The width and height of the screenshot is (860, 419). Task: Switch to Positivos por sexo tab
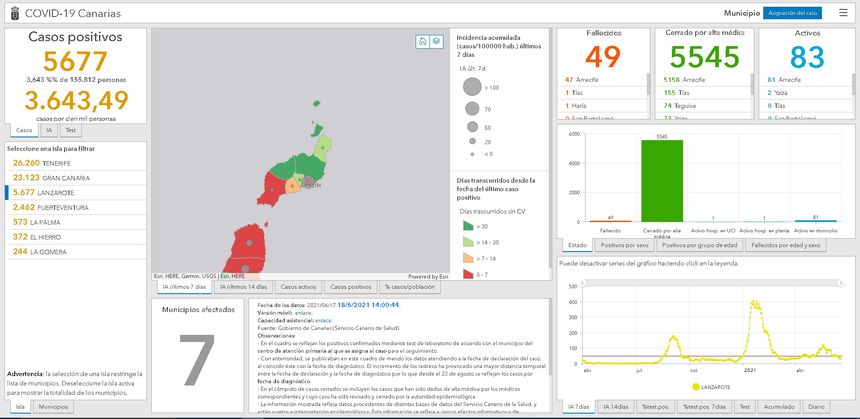[x=625, y=245]
